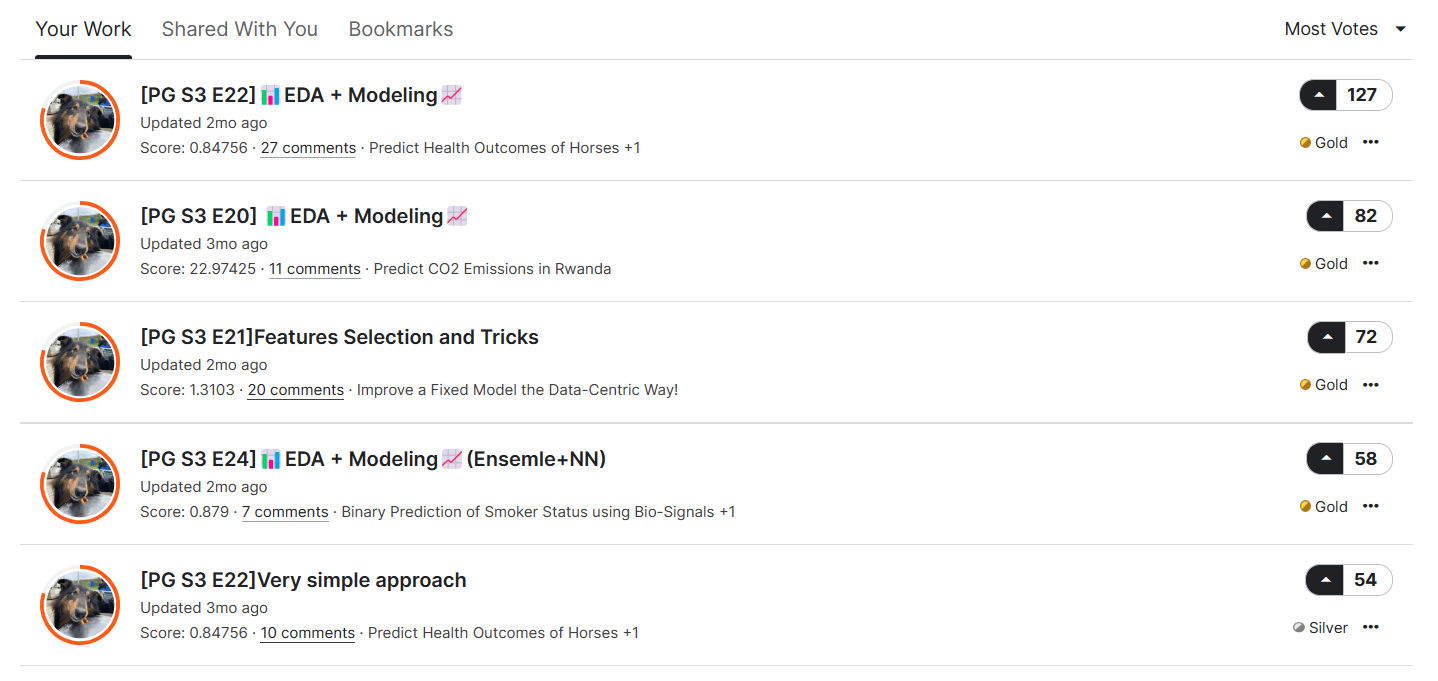Open three-dot menu on the Silver notebook row
Screen dimensions: 1438x681
click(1371, 627)
